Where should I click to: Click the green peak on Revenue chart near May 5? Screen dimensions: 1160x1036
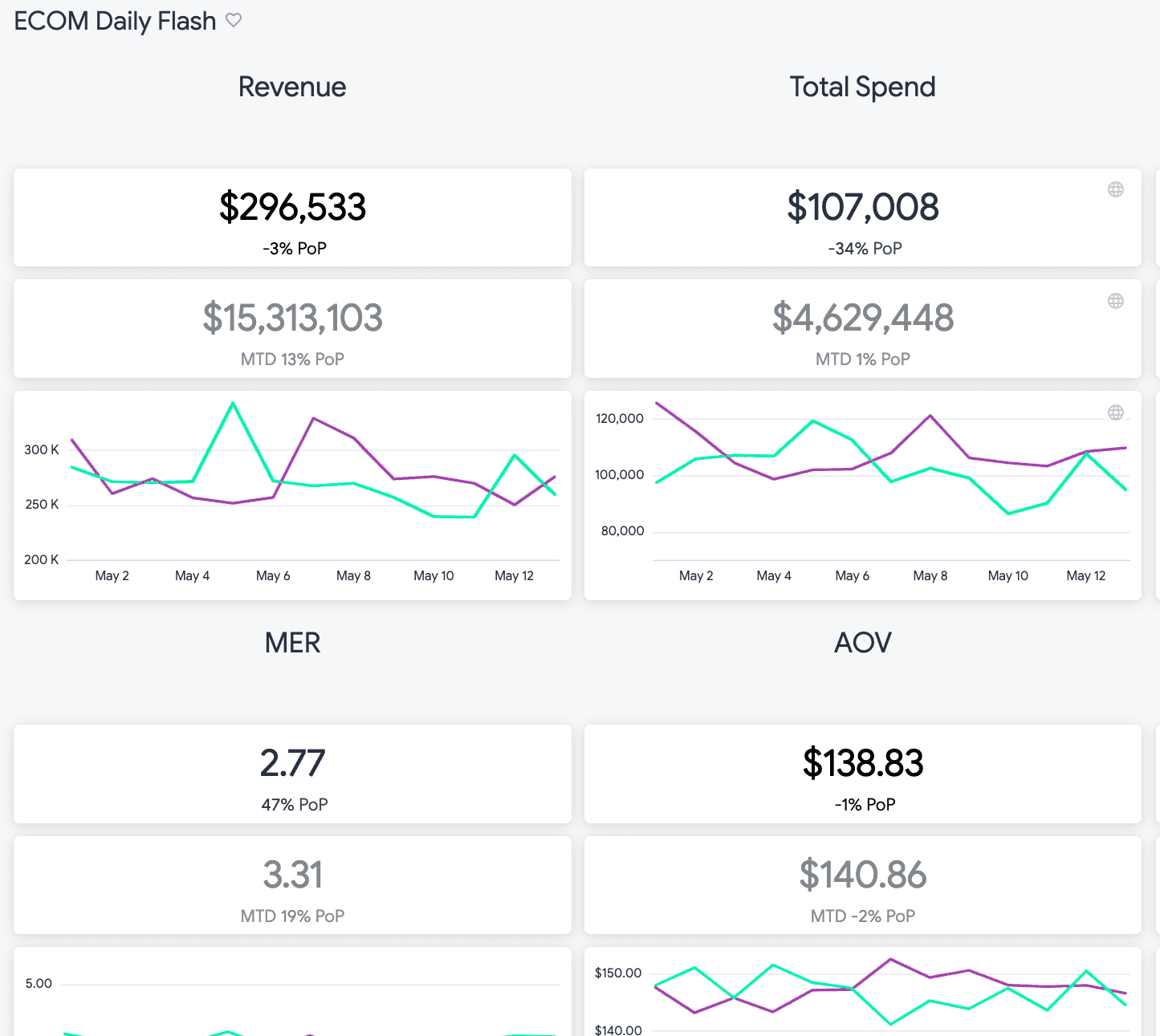(233, 403)
